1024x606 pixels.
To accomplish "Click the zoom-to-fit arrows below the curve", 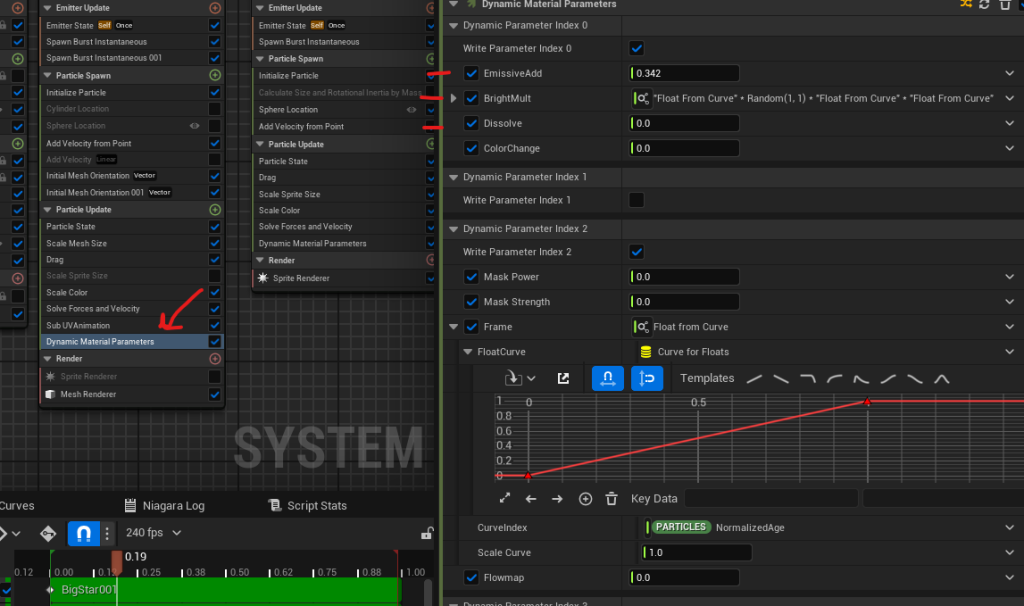I will click(x=505, y=498).
